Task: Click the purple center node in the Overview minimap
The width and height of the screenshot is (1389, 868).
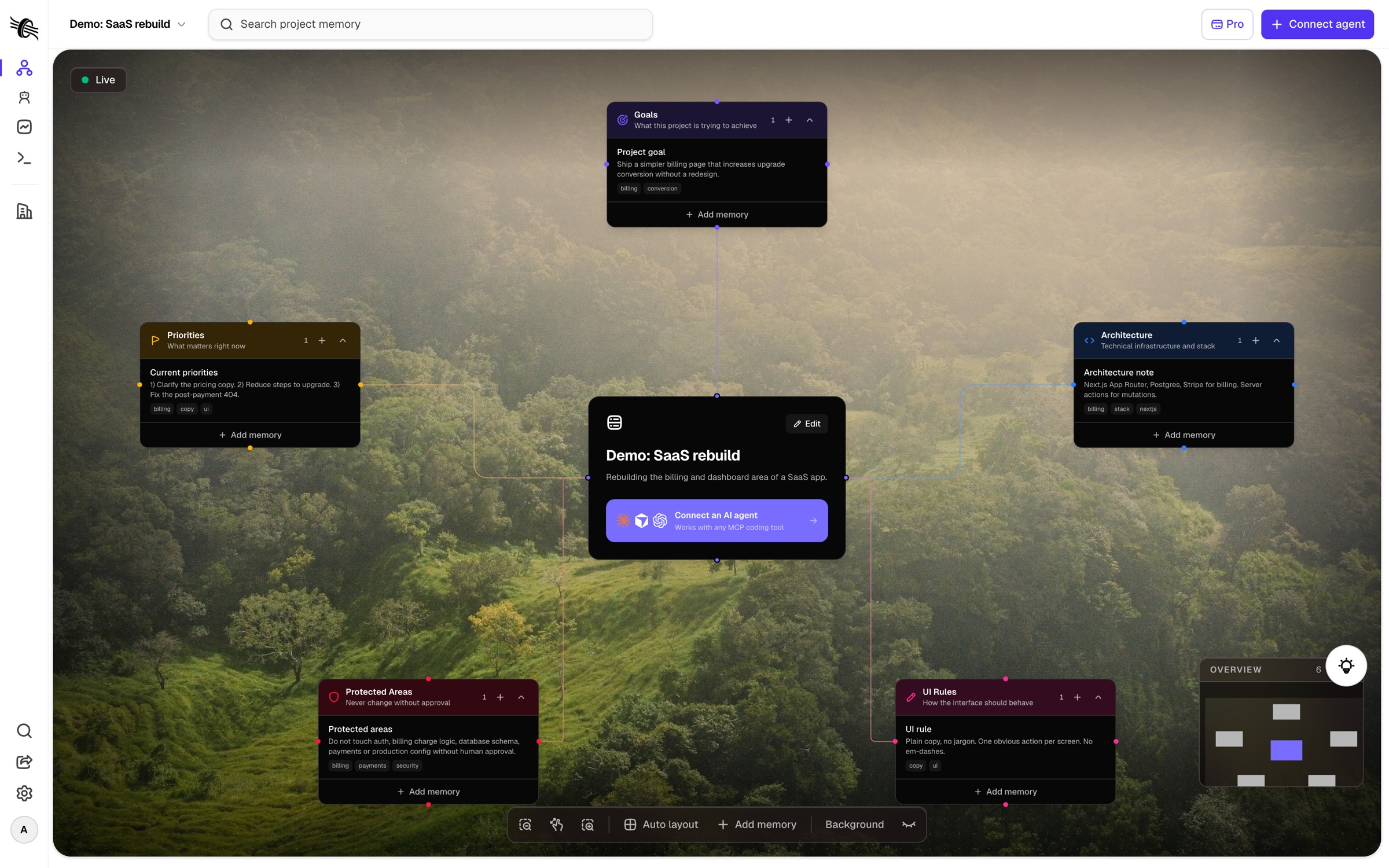Action: (1286, 750)
